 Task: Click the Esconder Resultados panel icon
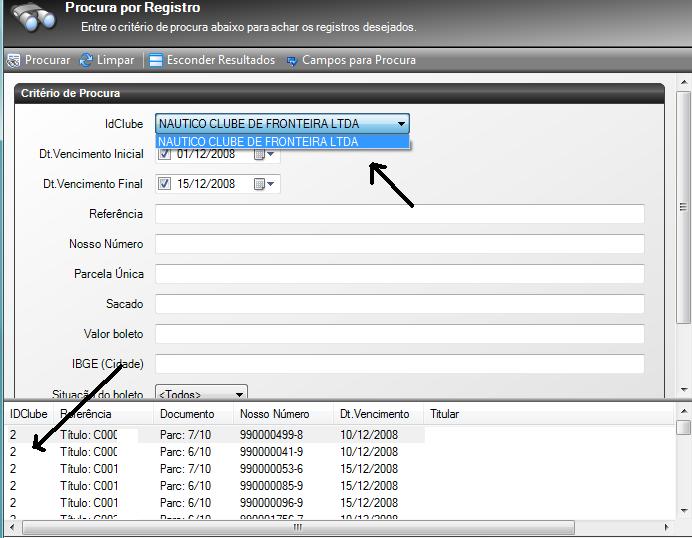(x=156, y=61)
